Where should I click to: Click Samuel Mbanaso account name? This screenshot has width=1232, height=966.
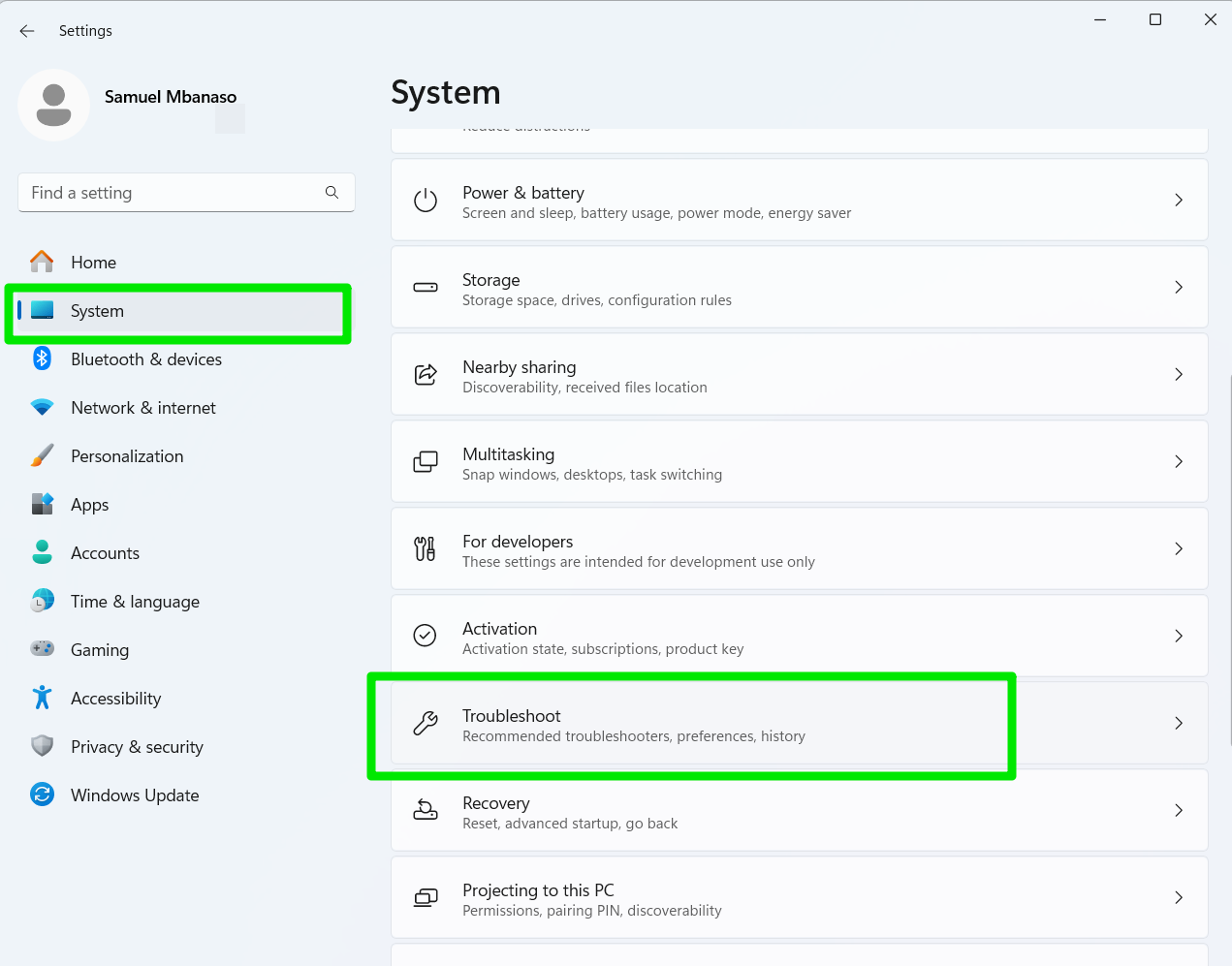click(171, 97)
